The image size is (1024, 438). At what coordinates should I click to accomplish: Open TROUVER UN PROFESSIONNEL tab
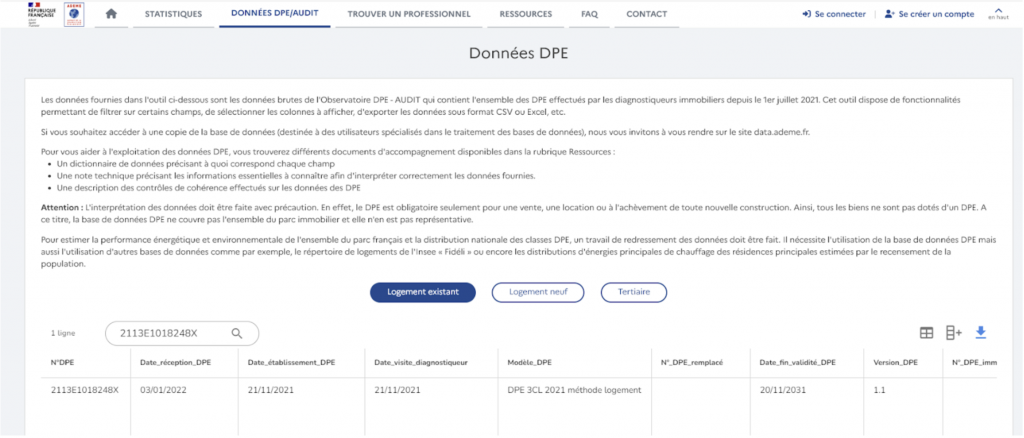409,14
